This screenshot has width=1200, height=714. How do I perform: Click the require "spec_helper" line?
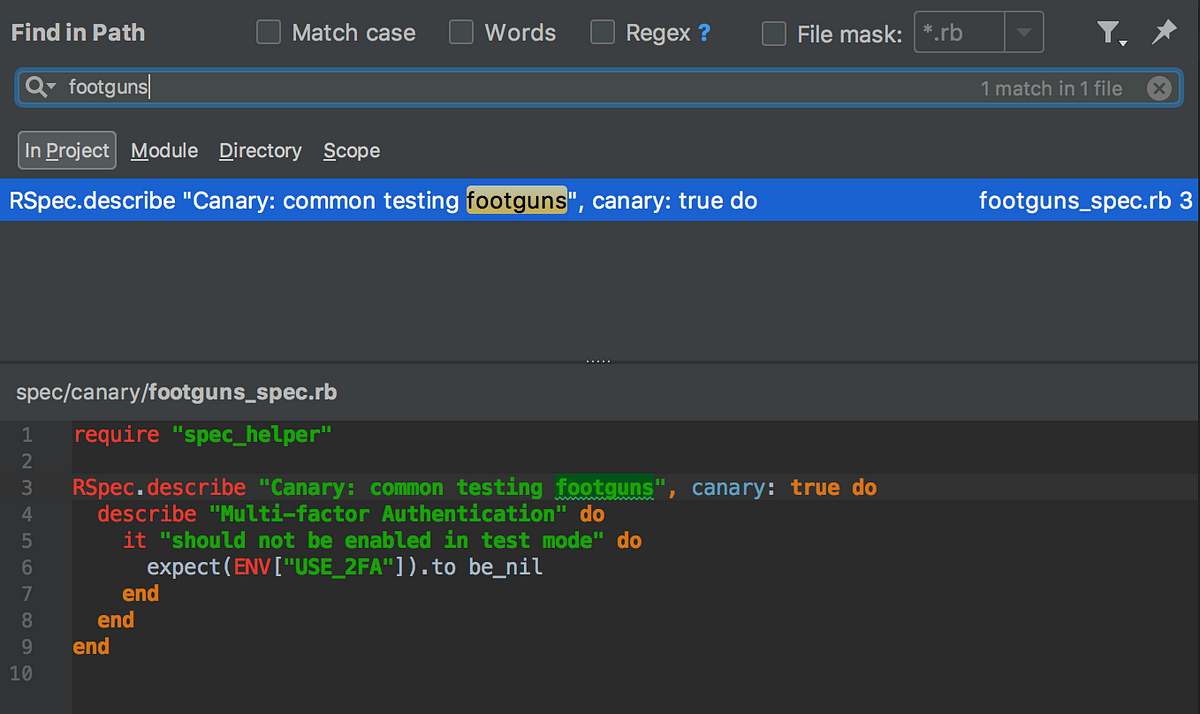[x=201, y=435]
